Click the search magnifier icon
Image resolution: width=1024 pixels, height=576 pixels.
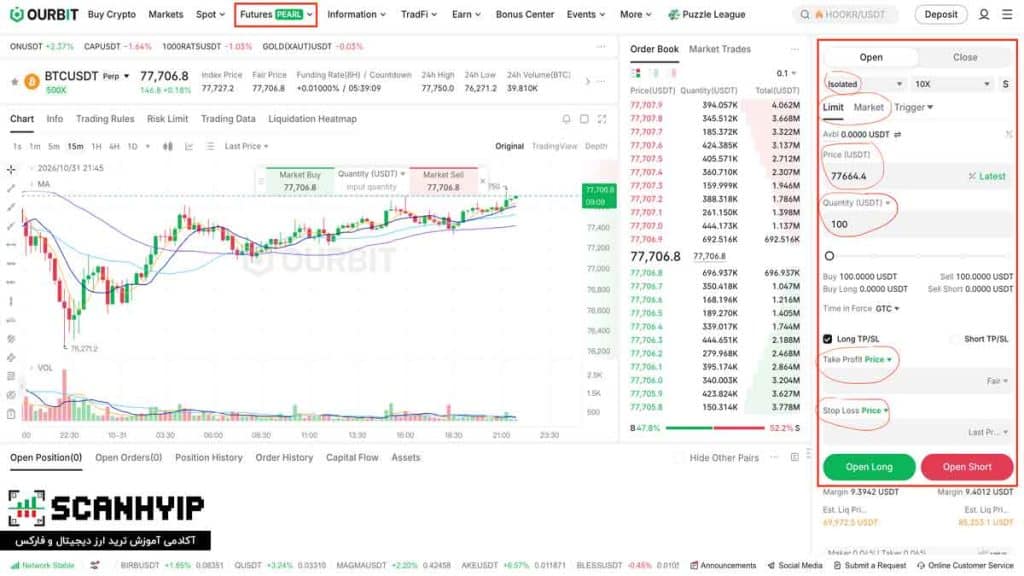click(x=805, y=14)
